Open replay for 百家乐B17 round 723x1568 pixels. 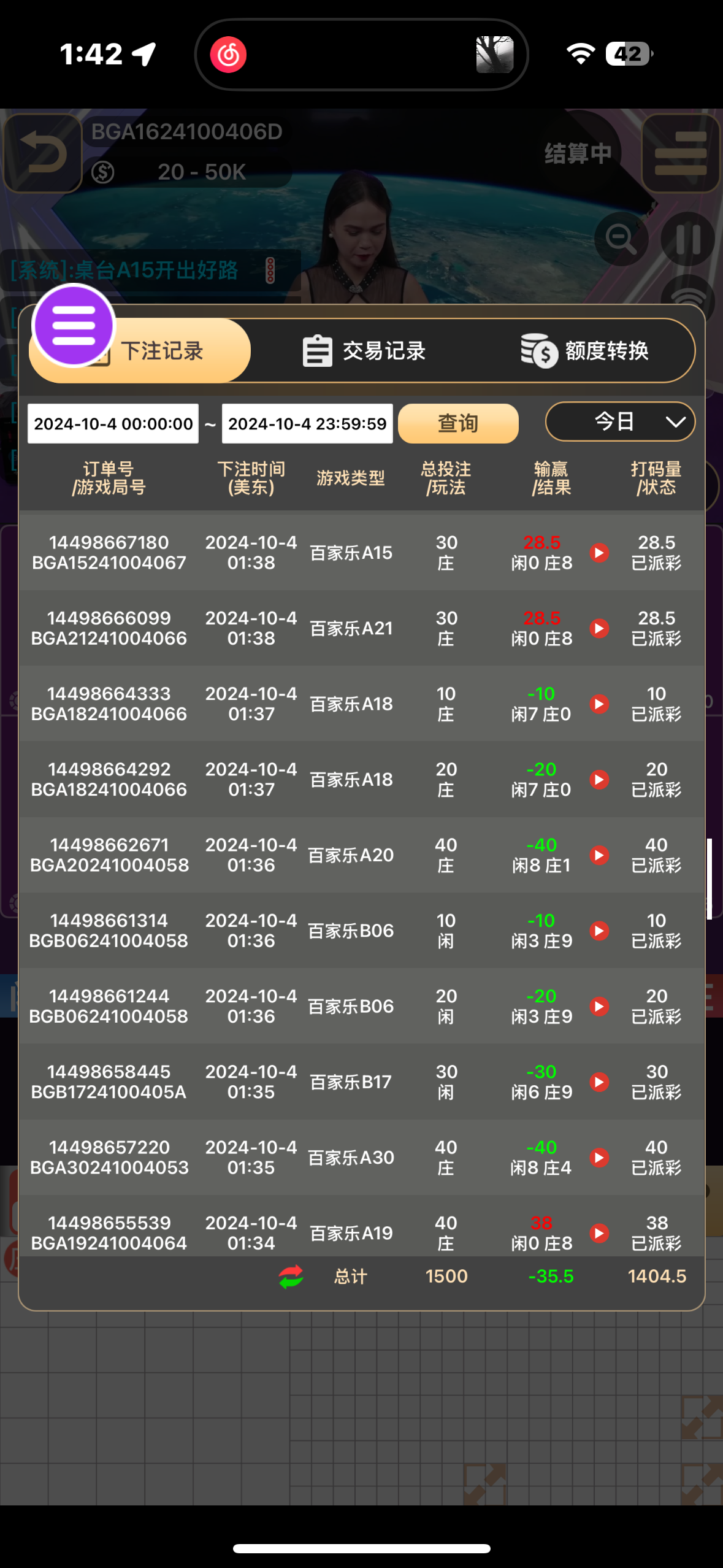[599, 1082]
